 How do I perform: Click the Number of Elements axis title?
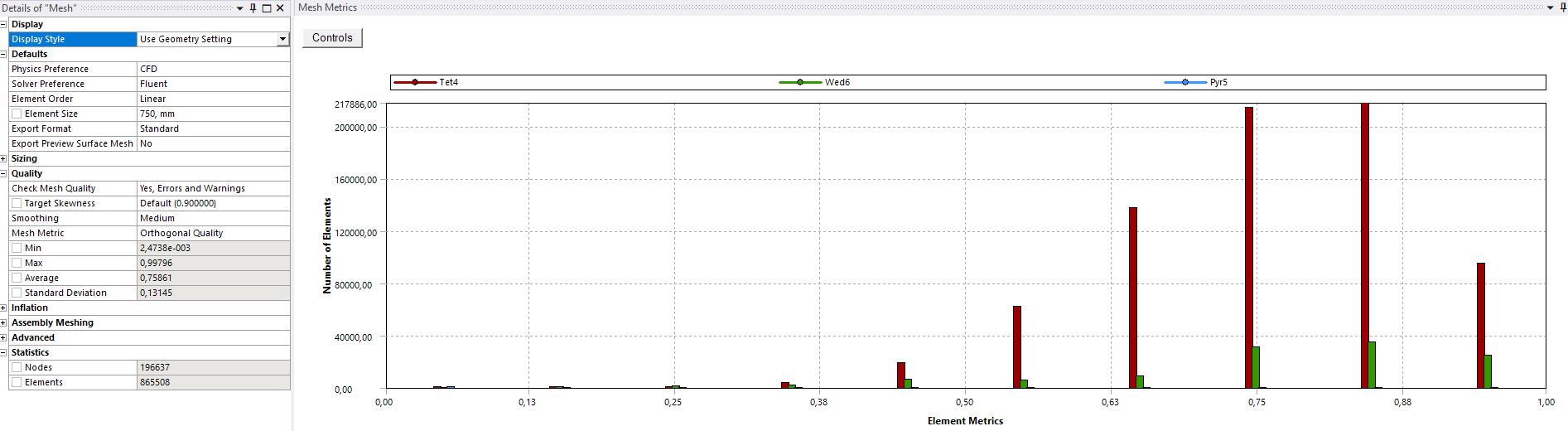(327, 245)
